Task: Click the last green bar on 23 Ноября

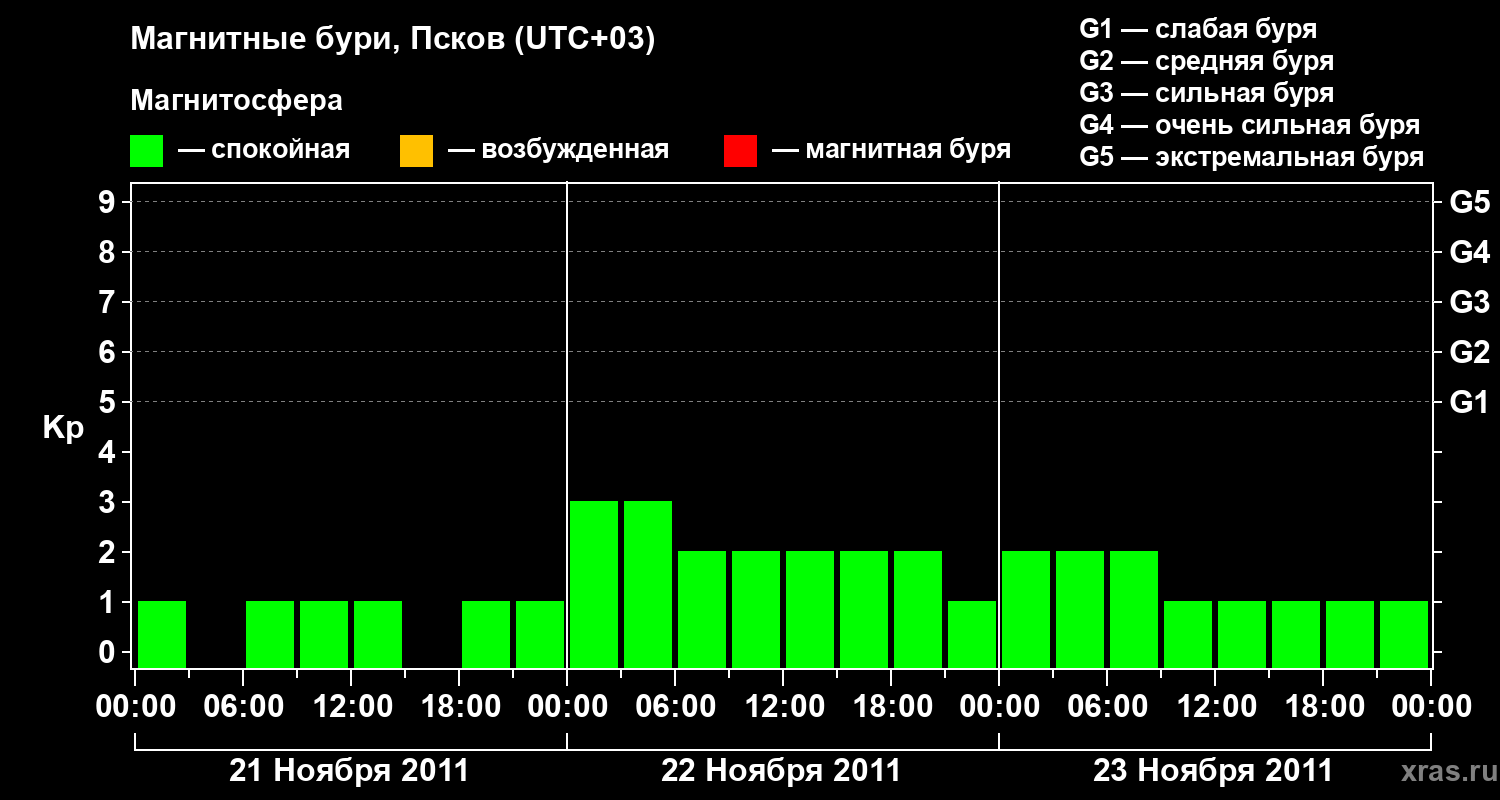Action: 1404,634
